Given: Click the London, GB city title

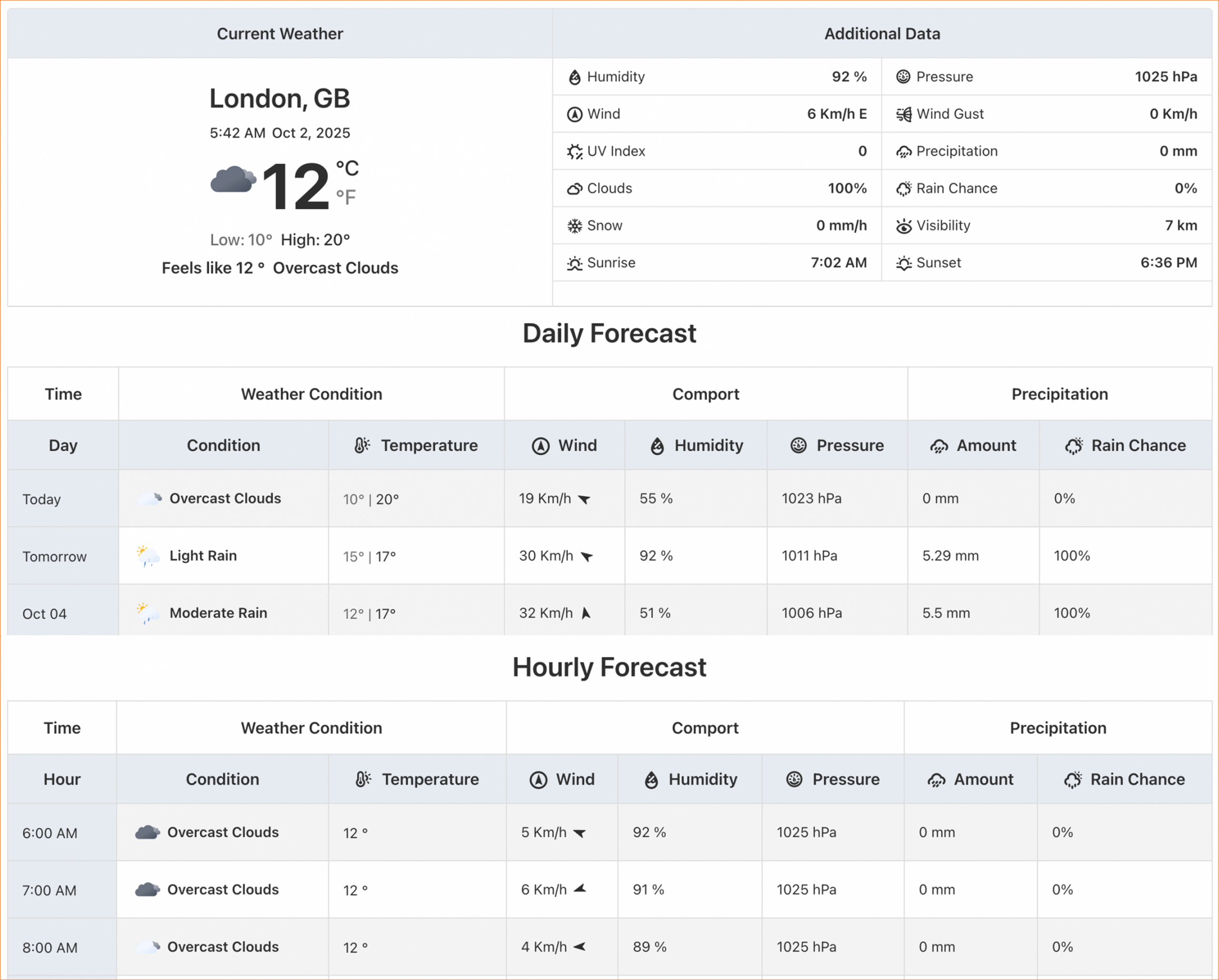Looking at the screenshot, I should pyautogui.click(x=280, y=99).
